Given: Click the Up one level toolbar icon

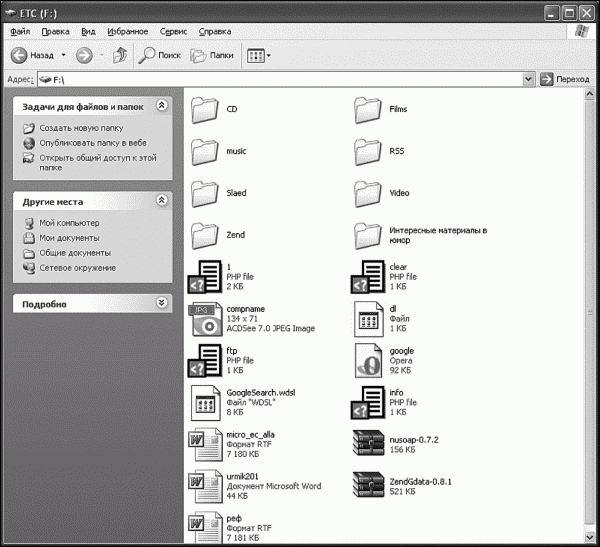Looking at the screenshot, I should pyautogui.click(x=120, y=56).
